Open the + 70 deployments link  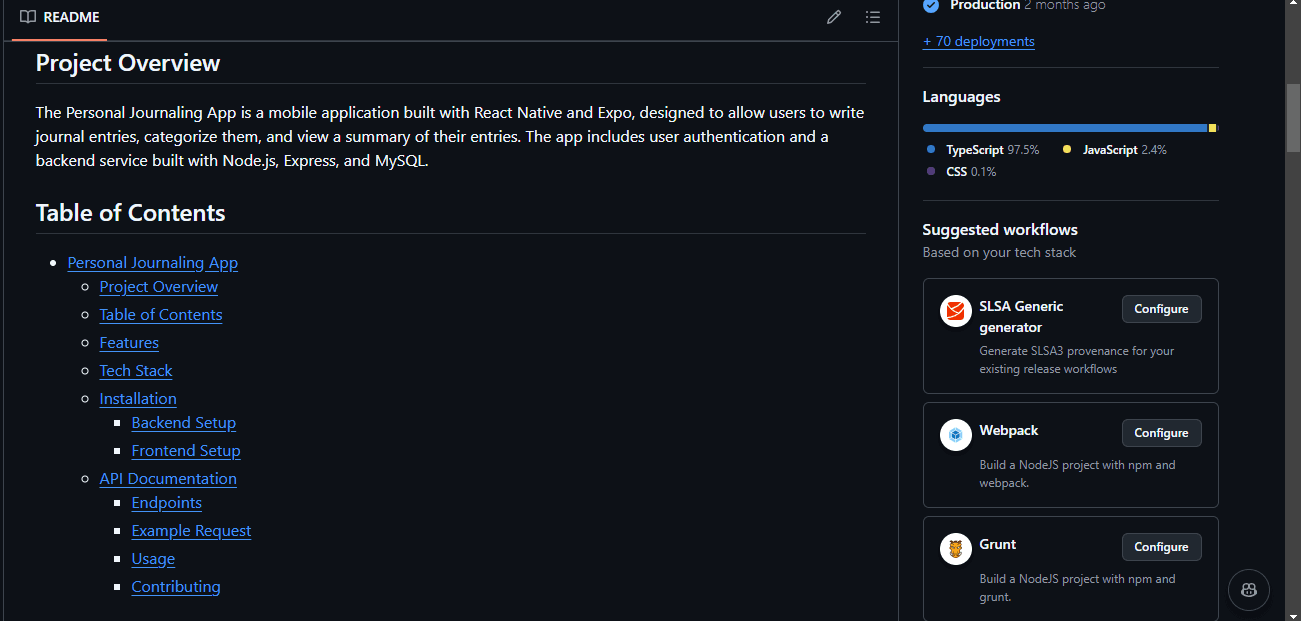coord(978,41)
